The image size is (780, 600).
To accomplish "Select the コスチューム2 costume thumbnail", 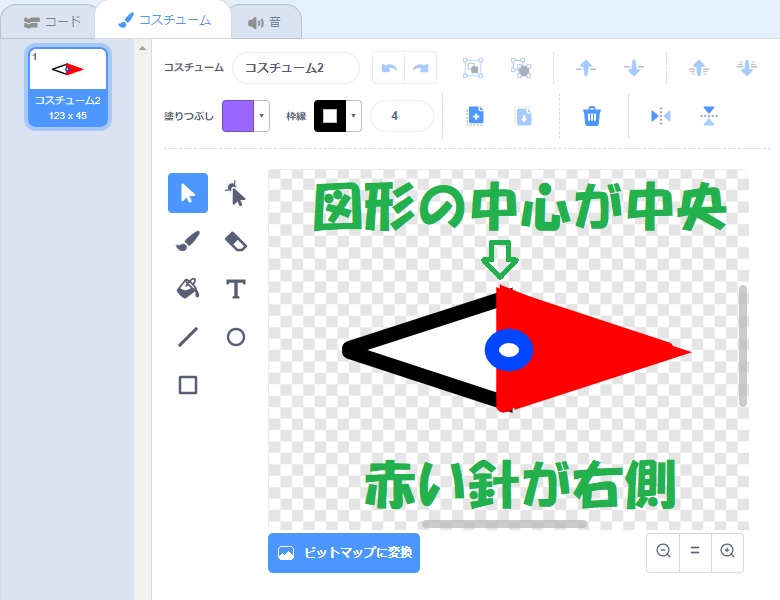I will [x=68, y=87].
